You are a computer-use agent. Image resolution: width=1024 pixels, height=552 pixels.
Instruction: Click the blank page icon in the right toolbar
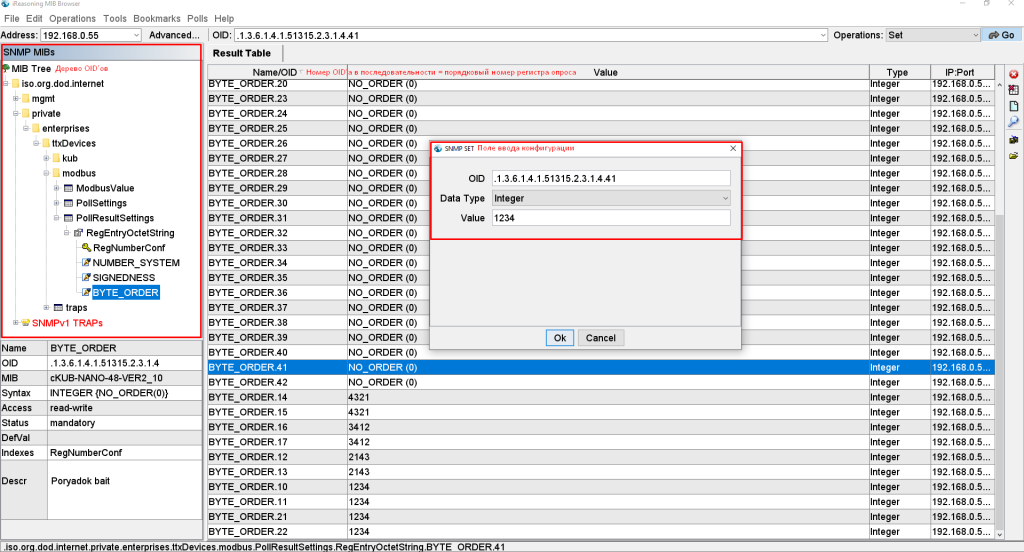1014,106
